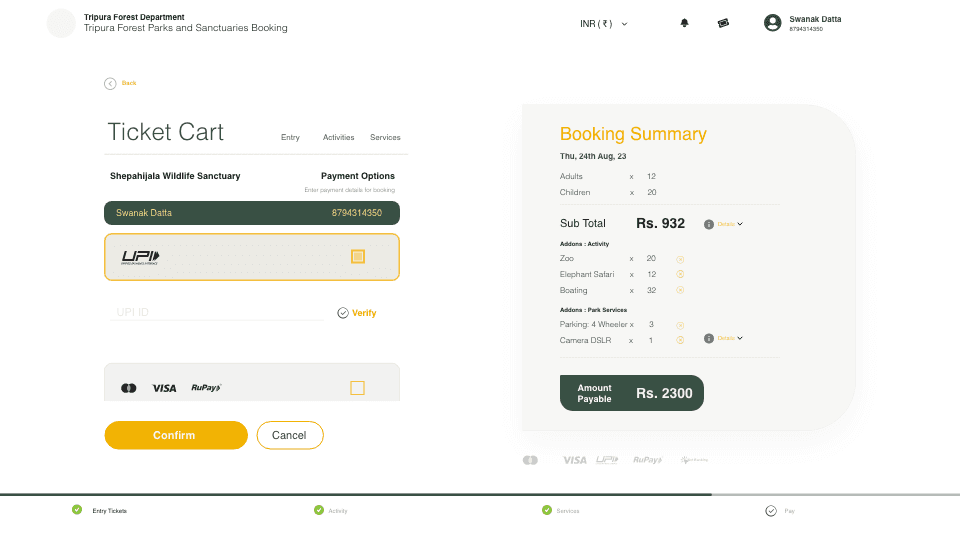Click the Adults row label
This screenshot has height=535, width=960.
[x=571, y=176]
